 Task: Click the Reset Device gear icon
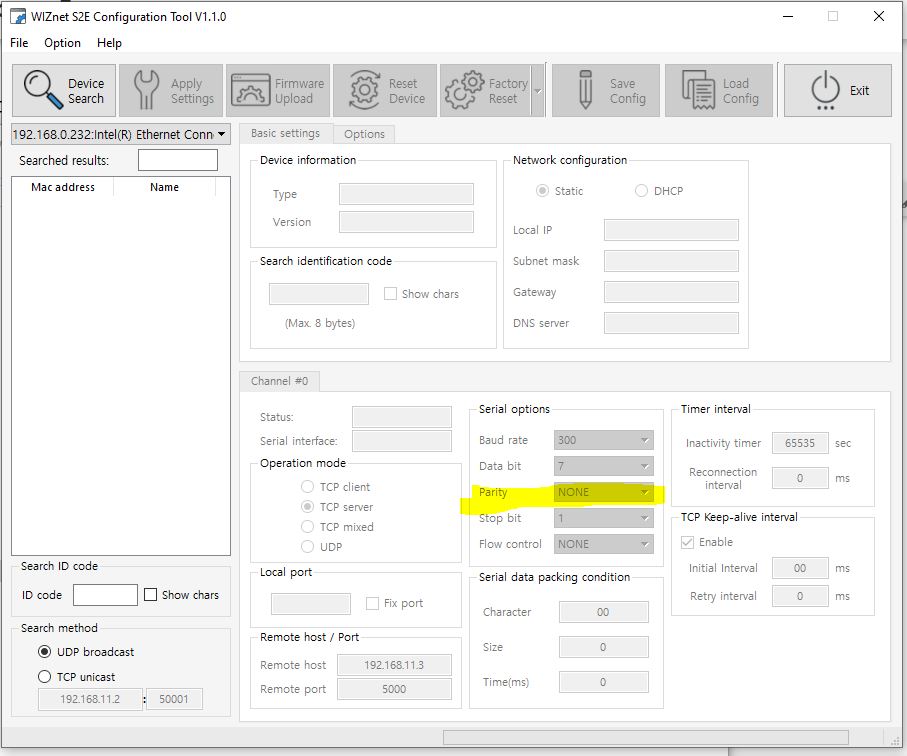point(364,90)
